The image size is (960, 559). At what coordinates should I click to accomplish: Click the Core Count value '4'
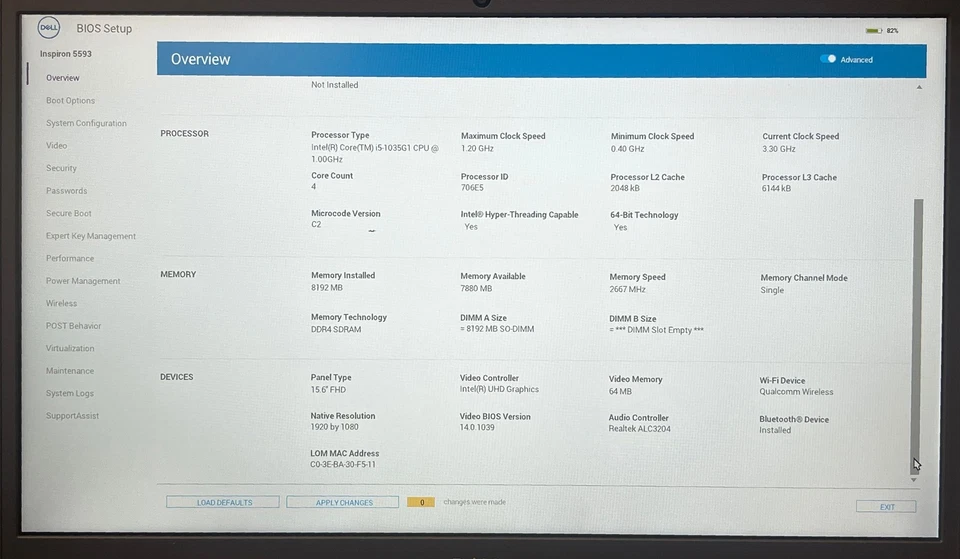[x=313, y=187]
